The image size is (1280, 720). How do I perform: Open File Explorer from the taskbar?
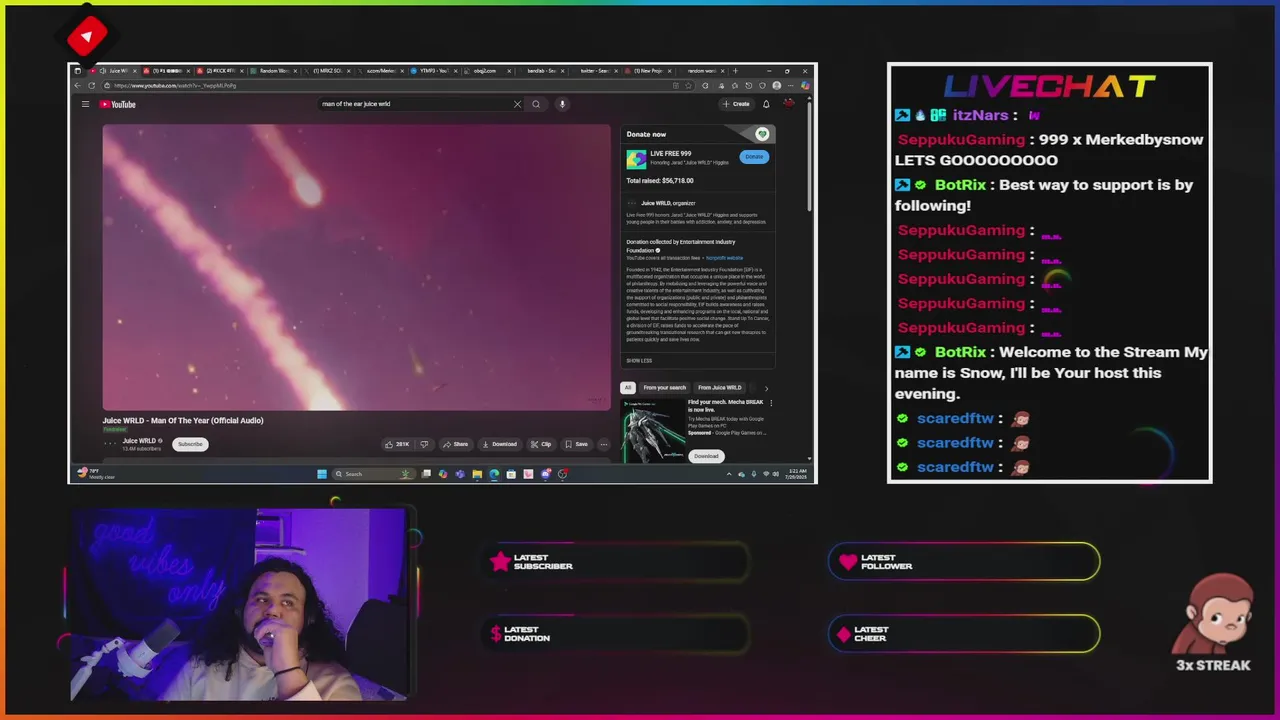[477, 474]
